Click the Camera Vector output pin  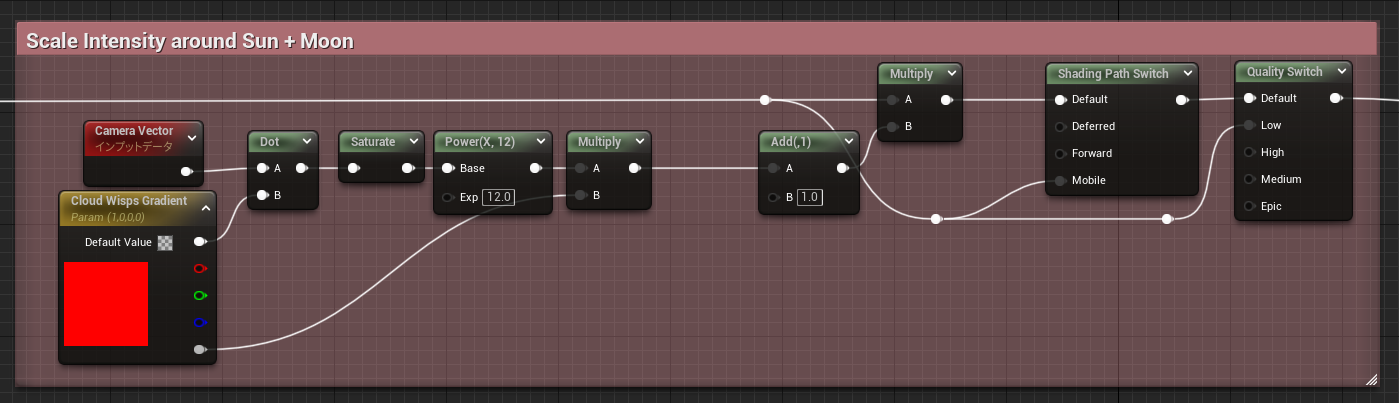[x=186, y=171]
